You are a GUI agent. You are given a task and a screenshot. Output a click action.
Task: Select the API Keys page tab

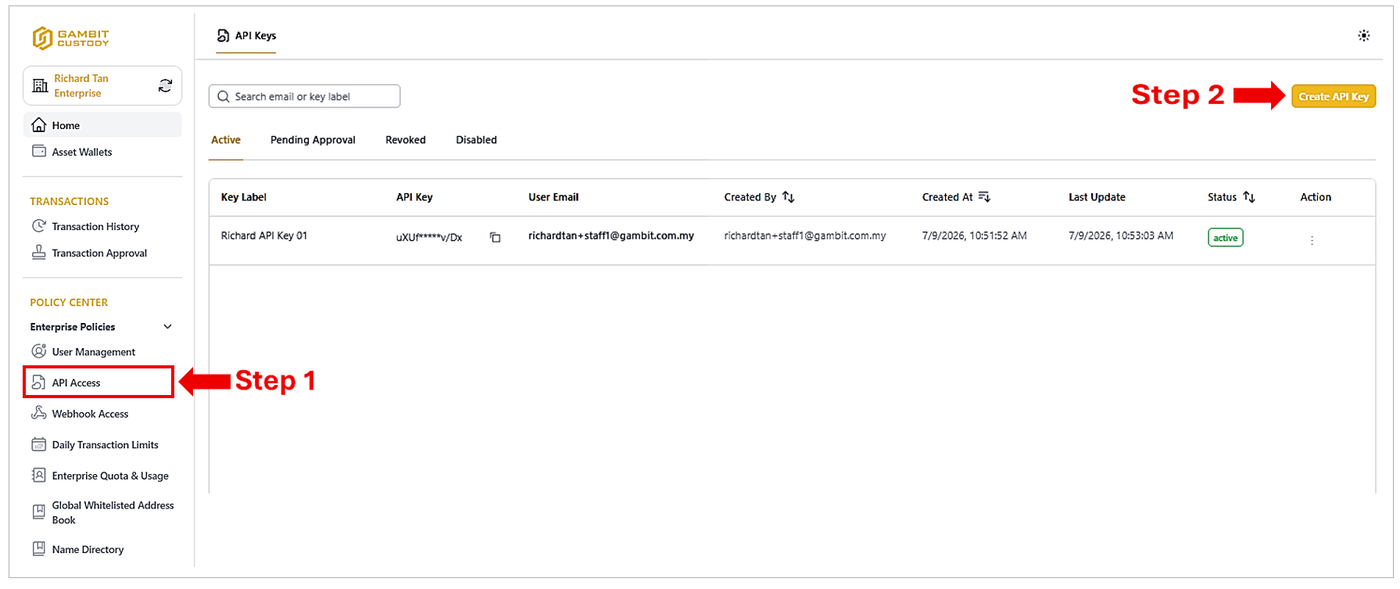click(x=246, y=36)
